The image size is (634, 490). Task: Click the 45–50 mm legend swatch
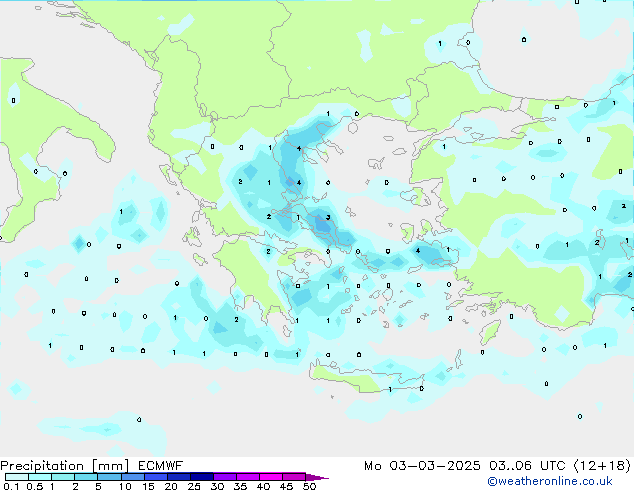click(x=294, y=477)
